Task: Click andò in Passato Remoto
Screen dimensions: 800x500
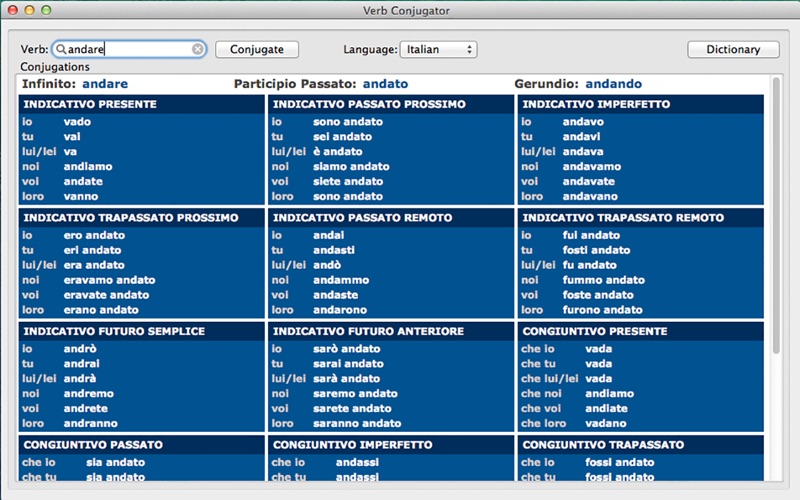Action: click(327, 265)
